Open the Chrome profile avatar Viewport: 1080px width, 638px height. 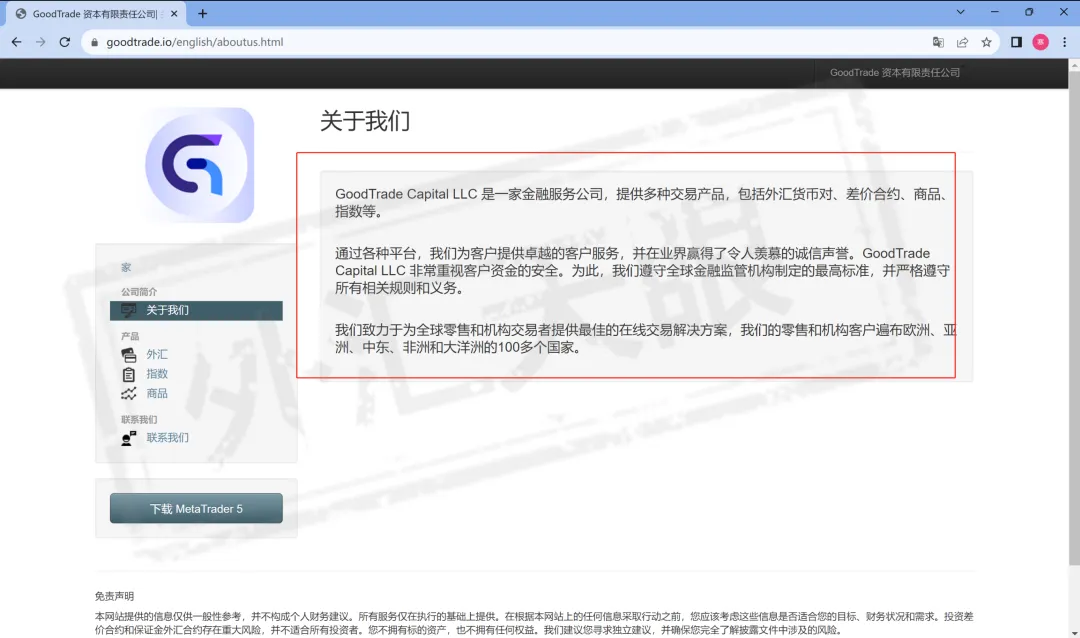coord(1041,42)
